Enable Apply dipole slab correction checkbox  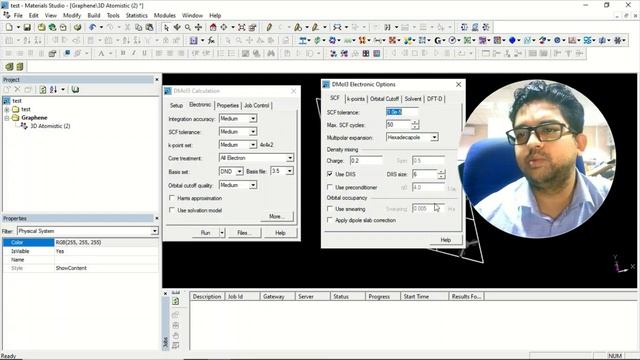click(330, 220)
